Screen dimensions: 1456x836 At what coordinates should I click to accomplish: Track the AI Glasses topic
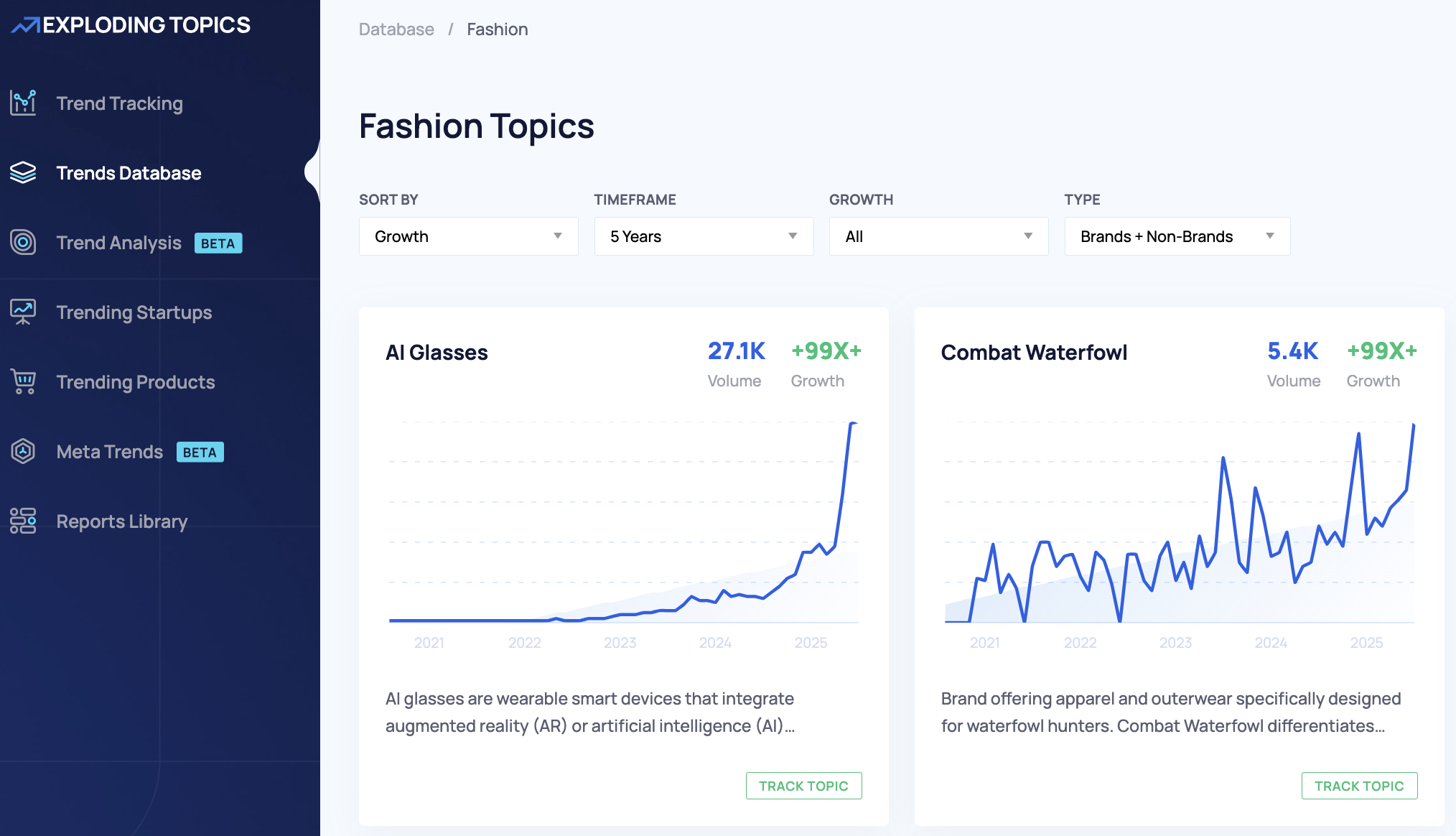[803, 786]
